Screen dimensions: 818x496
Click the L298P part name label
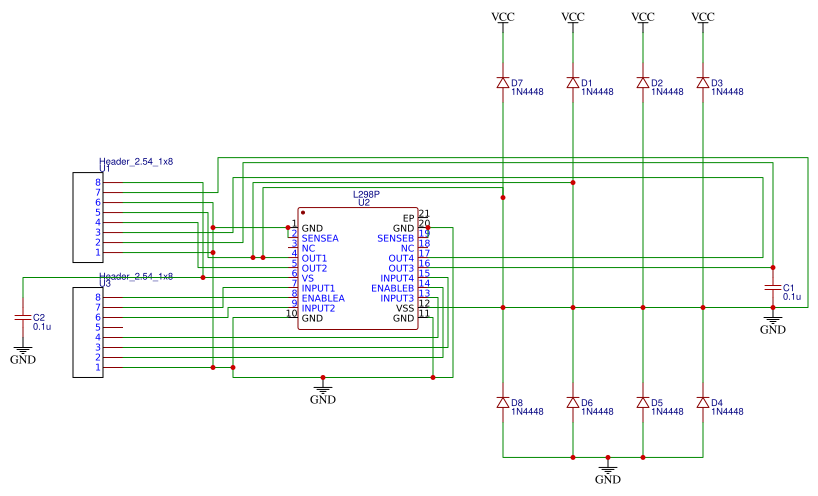366,195
